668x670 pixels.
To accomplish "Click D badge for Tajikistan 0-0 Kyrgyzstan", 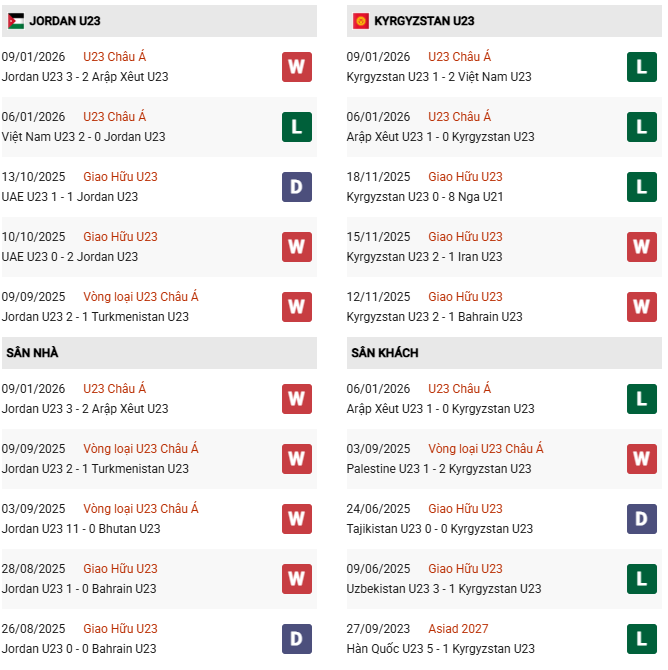I will tap(642, 519).
